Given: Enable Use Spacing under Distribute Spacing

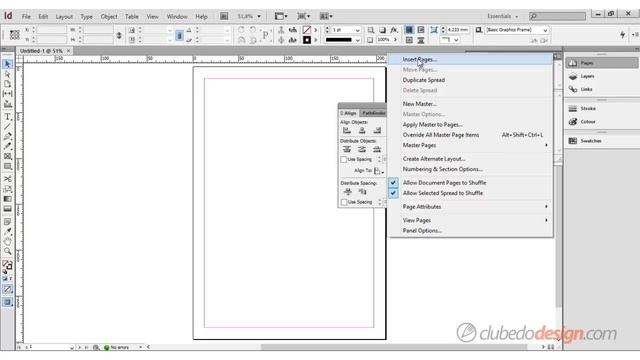Looking at the screenshot, I should pos(344,202).
